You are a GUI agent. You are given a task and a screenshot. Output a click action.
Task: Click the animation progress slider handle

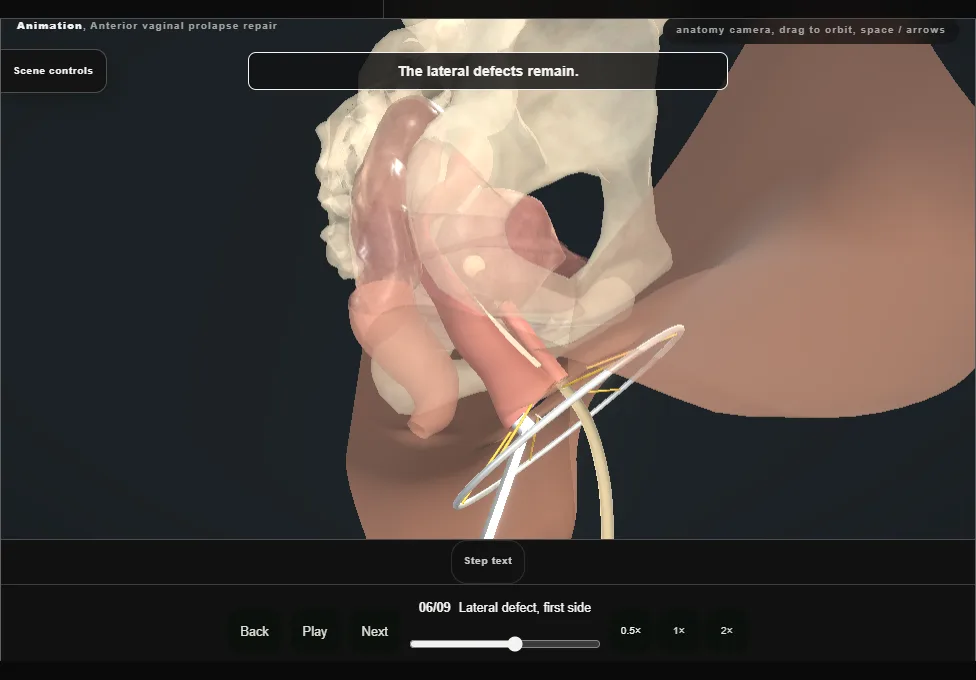pyautogui.click(x=515, y=644)
